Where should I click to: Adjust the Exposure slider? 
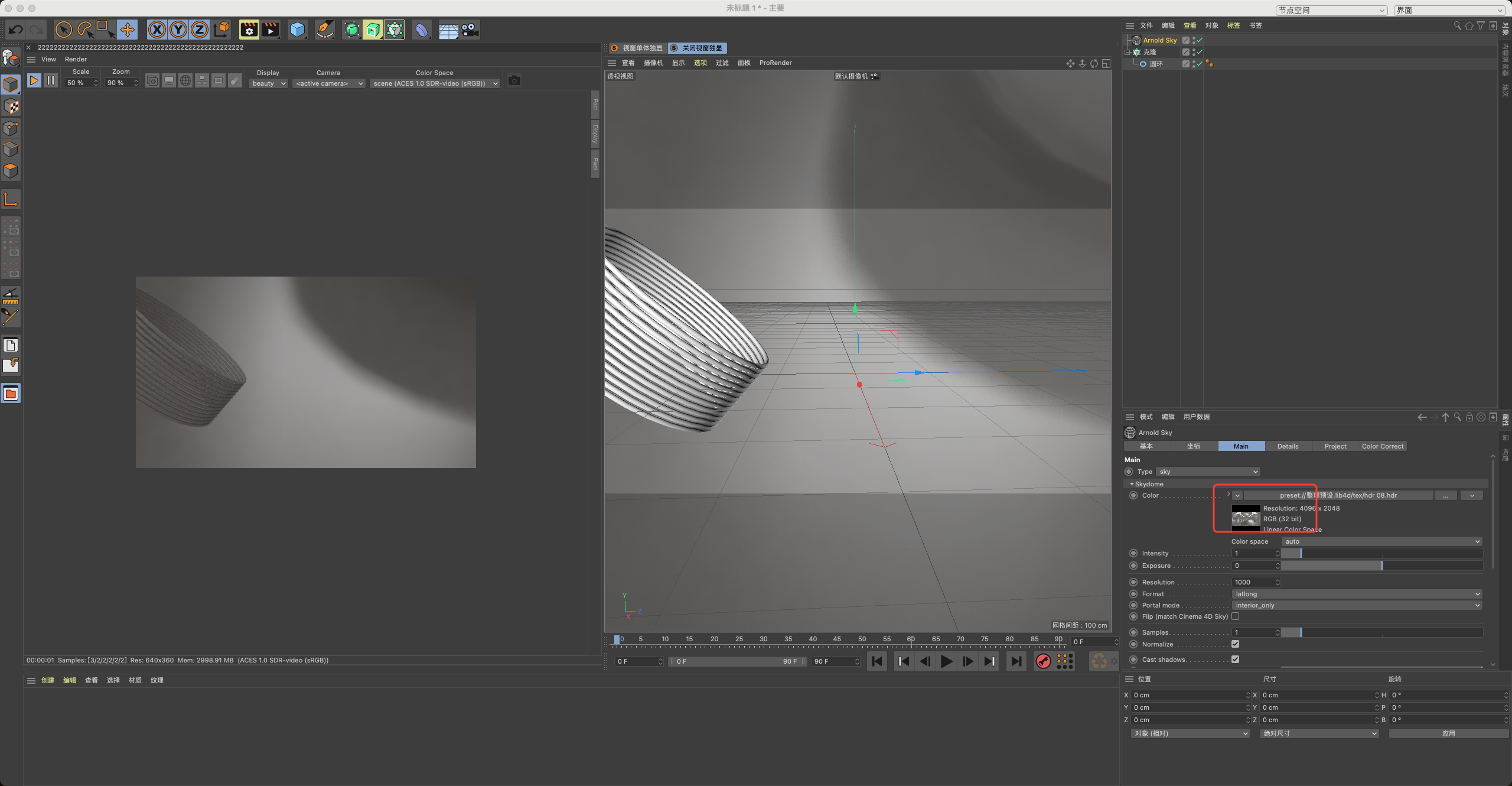click(1381, 566)
